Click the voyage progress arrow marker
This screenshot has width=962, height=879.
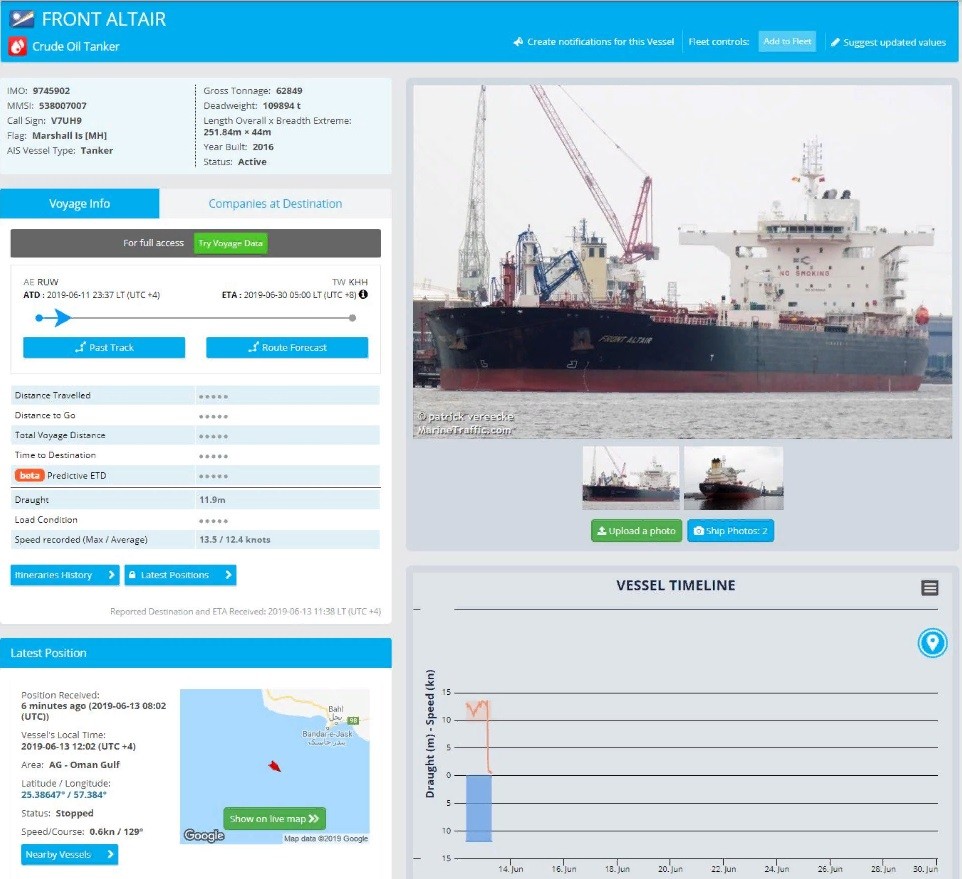[62, 318]
